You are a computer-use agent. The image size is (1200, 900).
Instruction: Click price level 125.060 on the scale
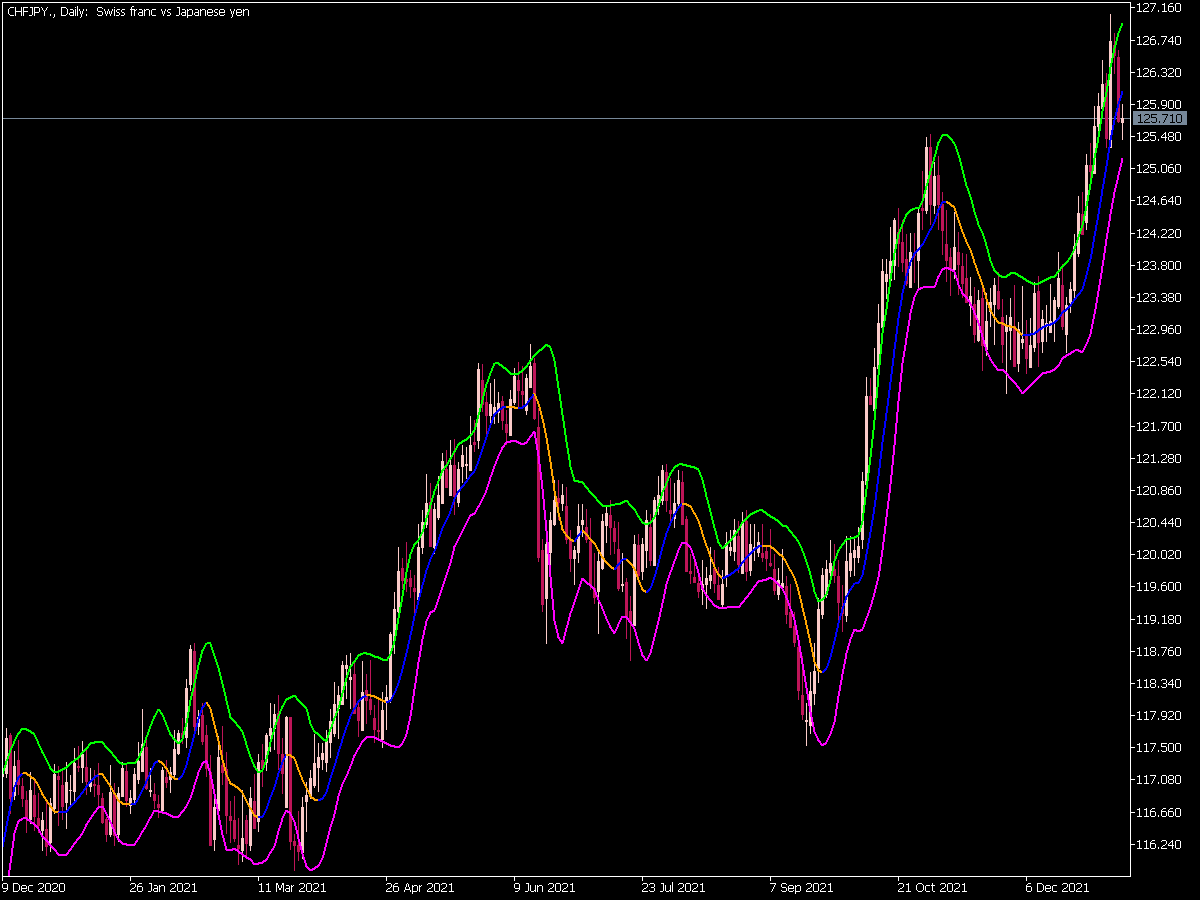coord(1160,169)
